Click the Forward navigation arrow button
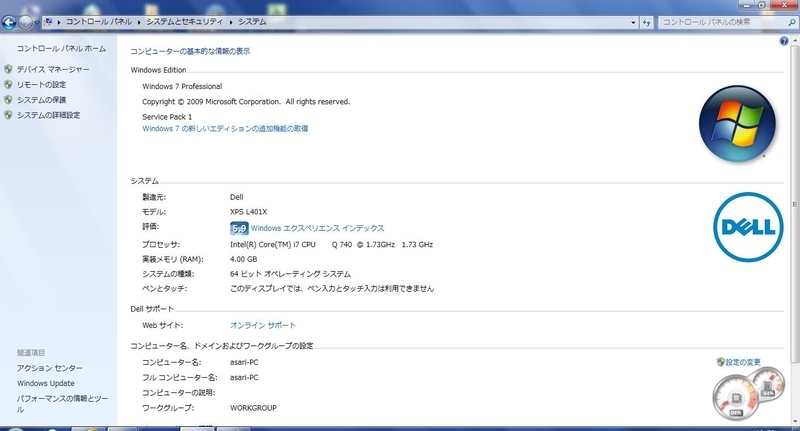The height and width of the screenshot is (431, 800). [x=25, y=22]
